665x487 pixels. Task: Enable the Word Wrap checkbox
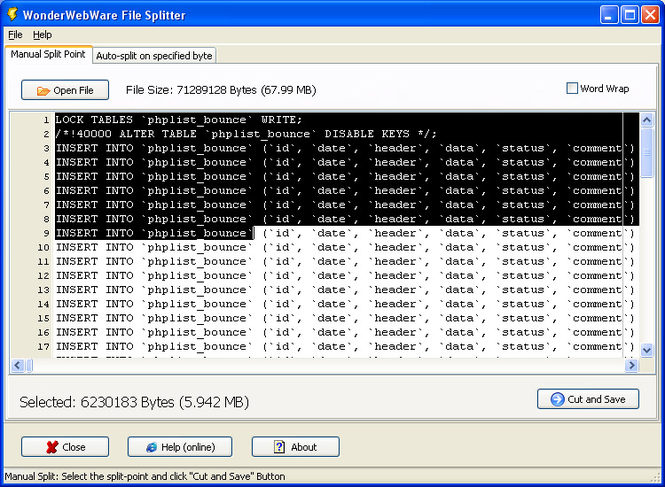coord(572,89)
